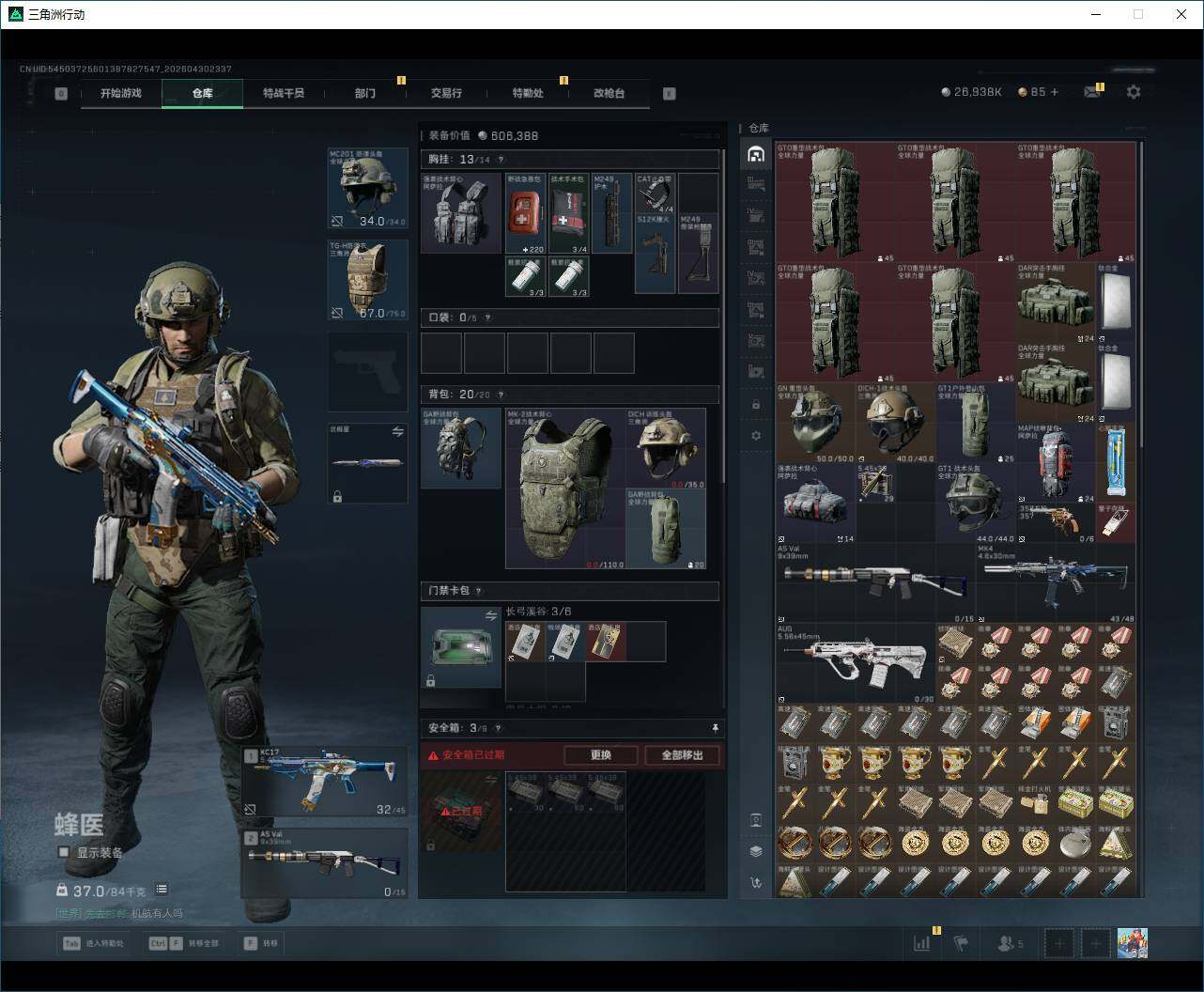Viewport: 1204px width, 992px height.
Task: Click the question mark next to 门禁卡包
Action: pos(479,591)
